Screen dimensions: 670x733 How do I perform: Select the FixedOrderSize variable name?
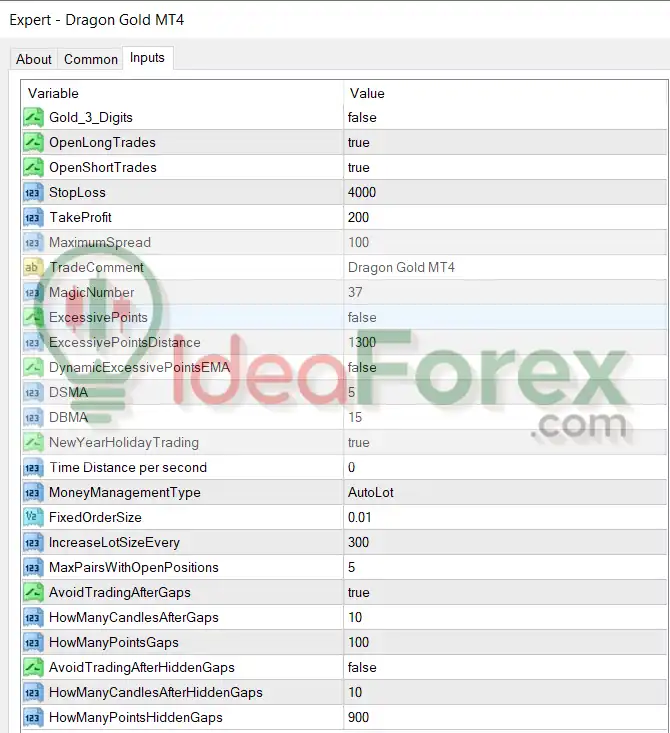click(95, 517)
